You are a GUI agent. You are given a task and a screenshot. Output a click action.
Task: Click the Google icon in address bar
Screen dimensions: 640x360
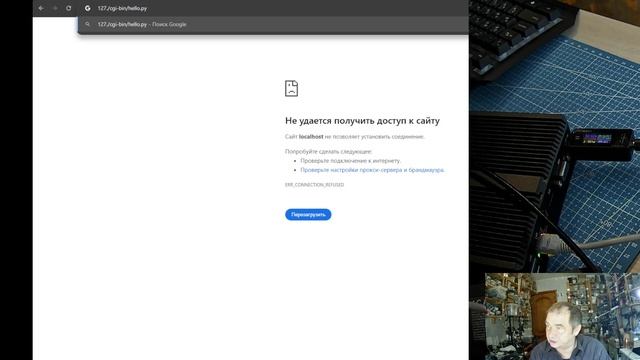tap(88, 8)
